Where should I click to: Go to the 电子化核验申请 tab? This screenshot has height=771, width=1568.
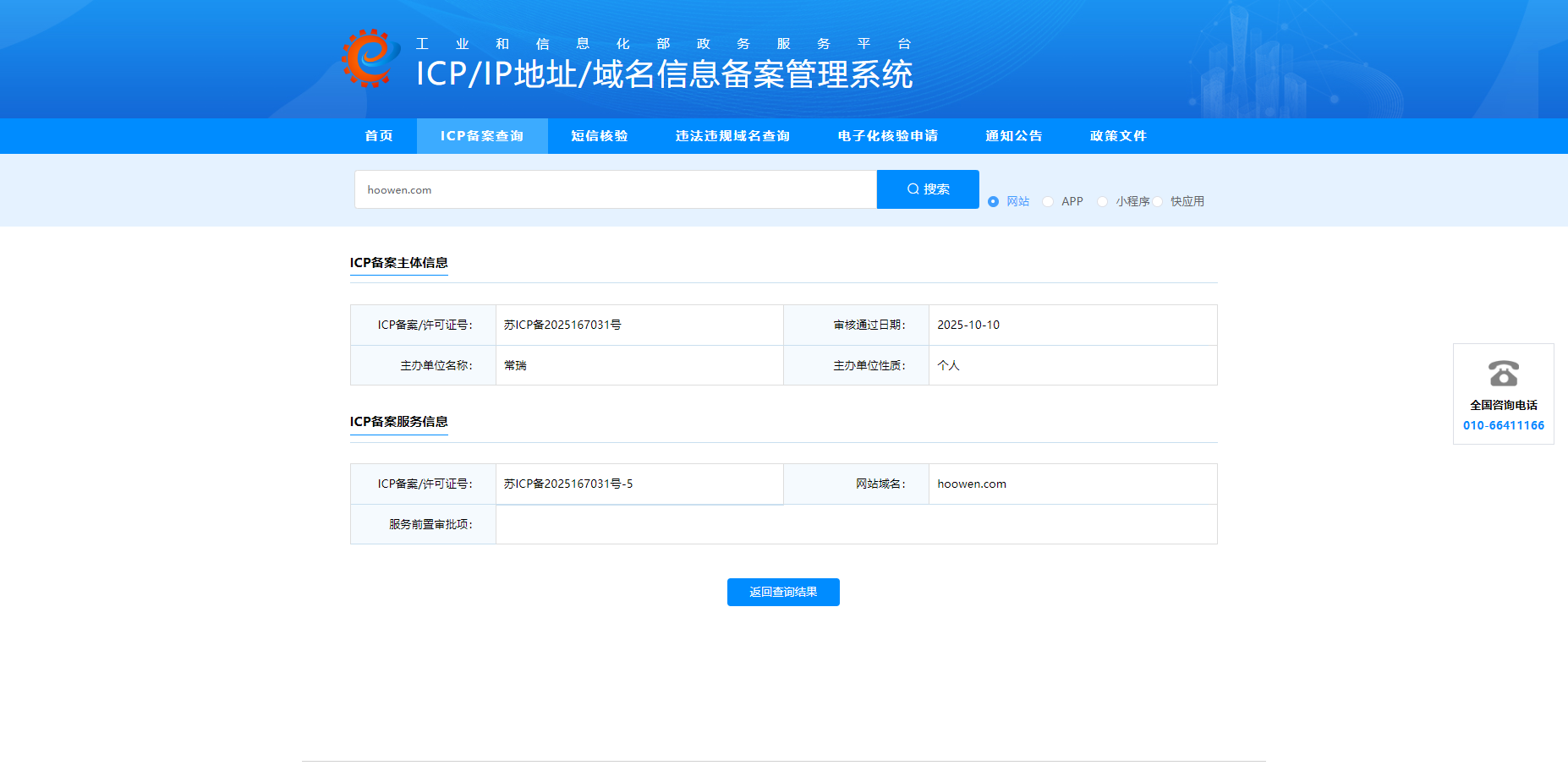click(x=888, y=136)
